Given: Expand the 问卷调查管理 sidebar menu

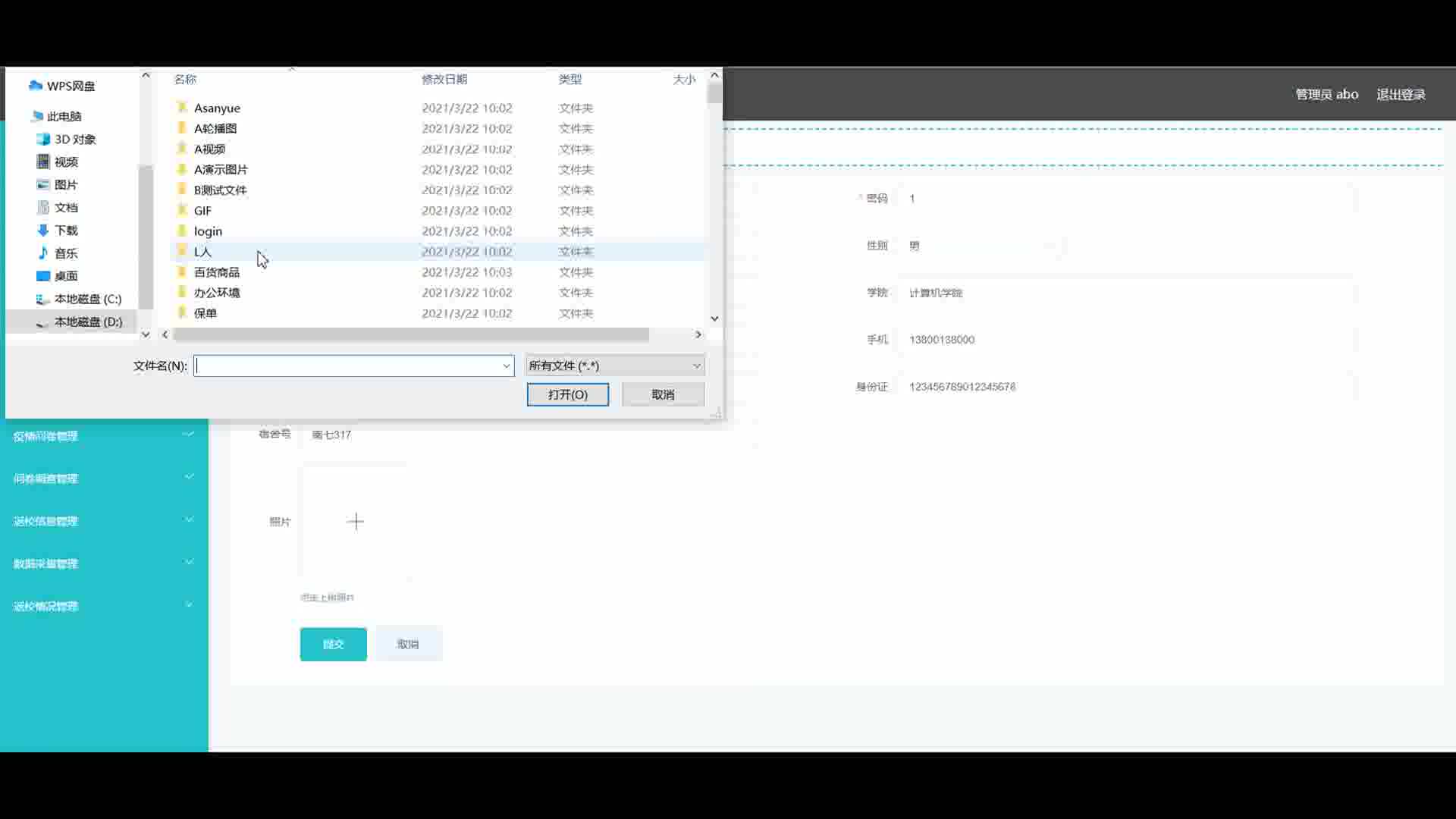Looking at the screenshot, I should point(104,478).
